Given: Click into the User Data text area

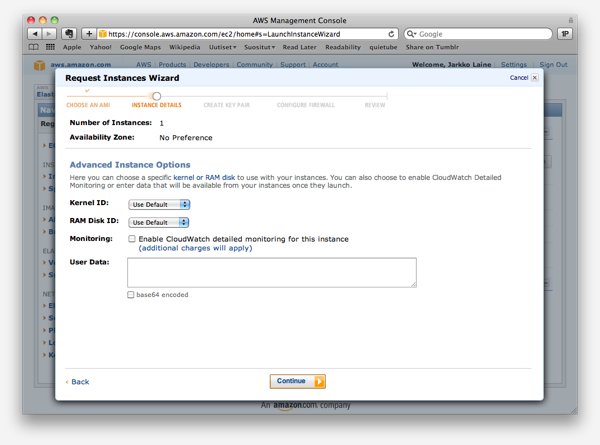Looking at the screenshot, I should point(272,272).
